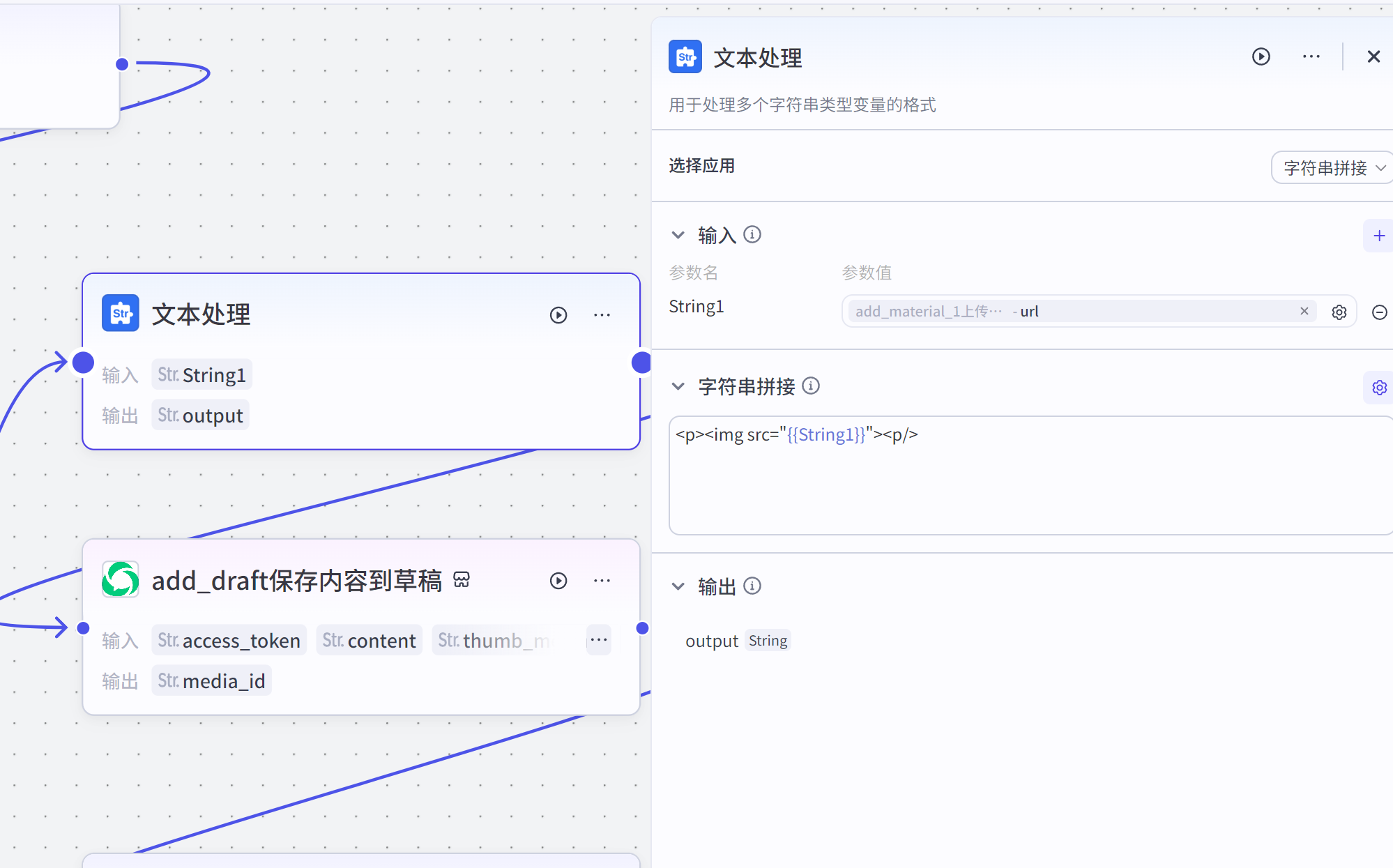This screenshot has width=1393, height=868.
Task: Remove the String1 parameter row
Action: coord(1378,312)
